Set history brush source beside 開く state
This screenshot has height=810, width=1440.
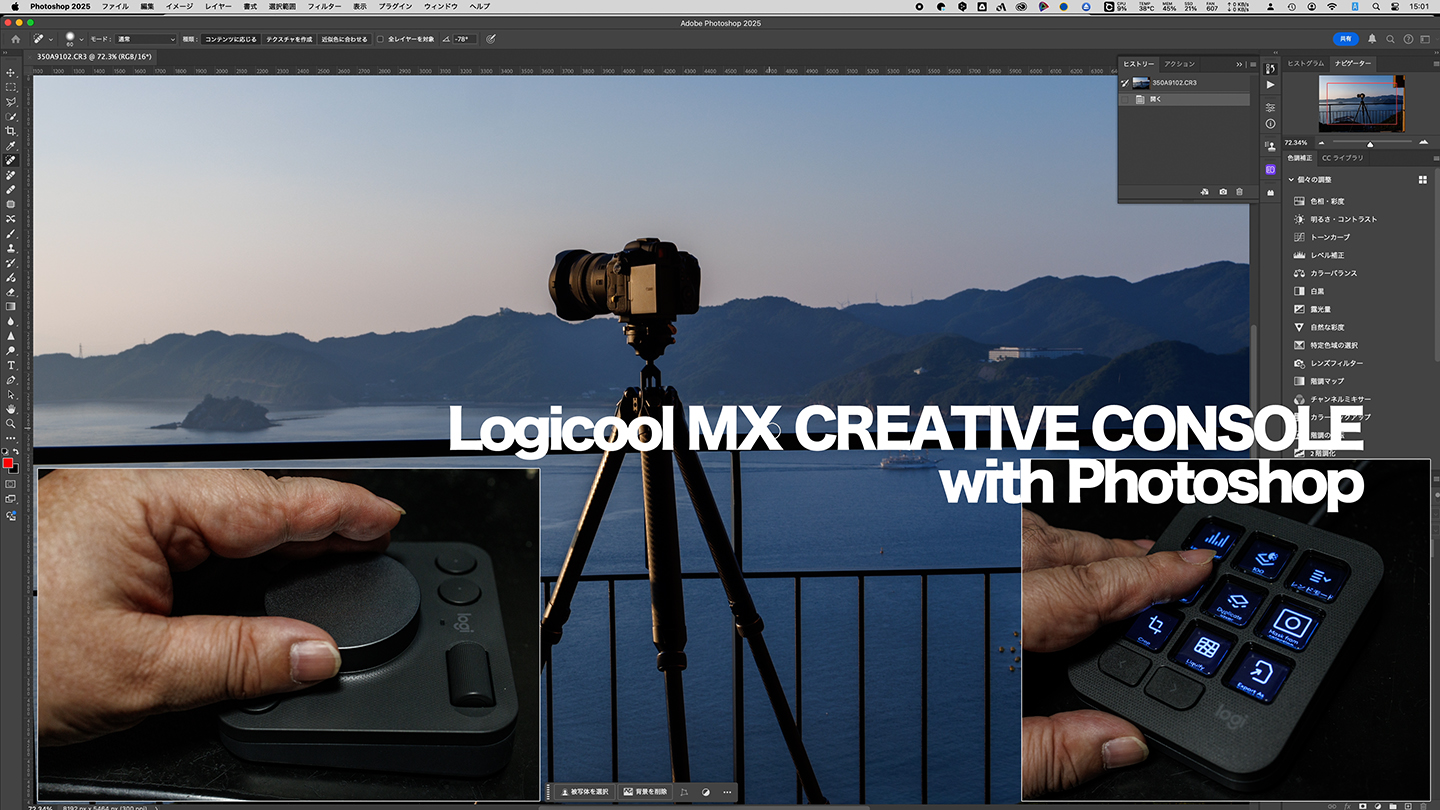point(1126,98)
